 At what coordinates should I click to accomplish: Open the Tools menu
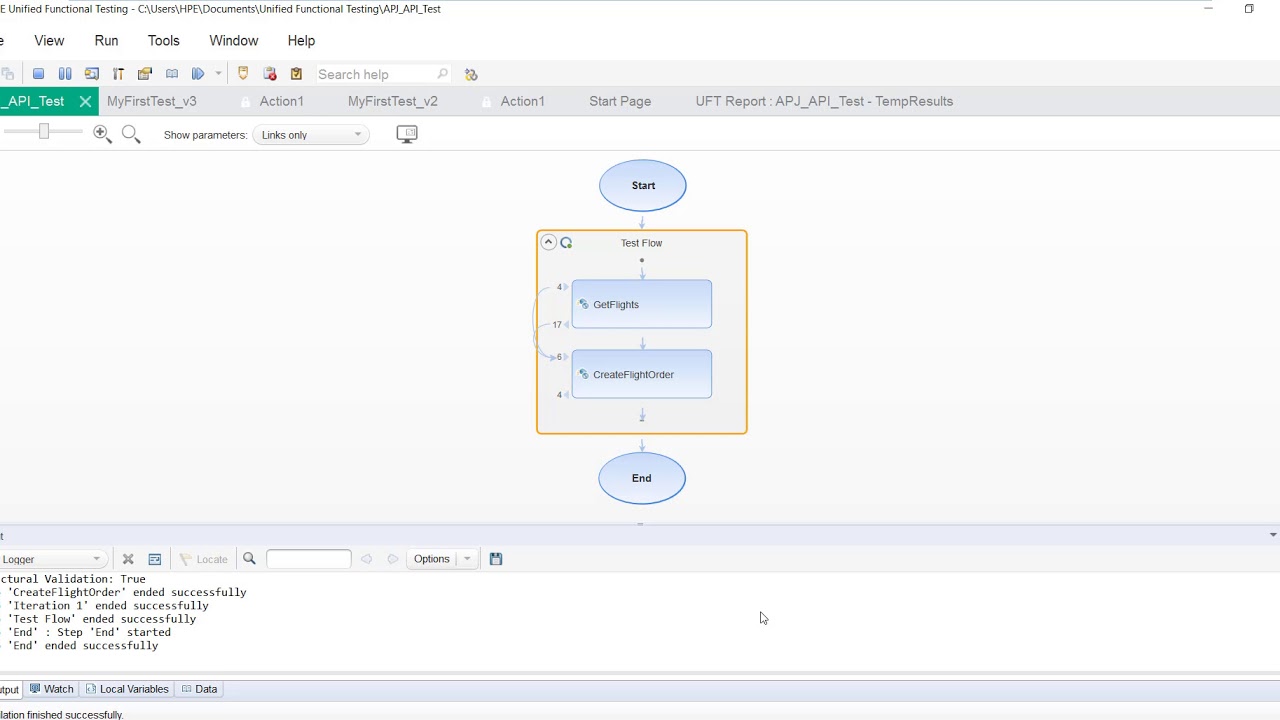pyautogui.click(x=164, y=41)
